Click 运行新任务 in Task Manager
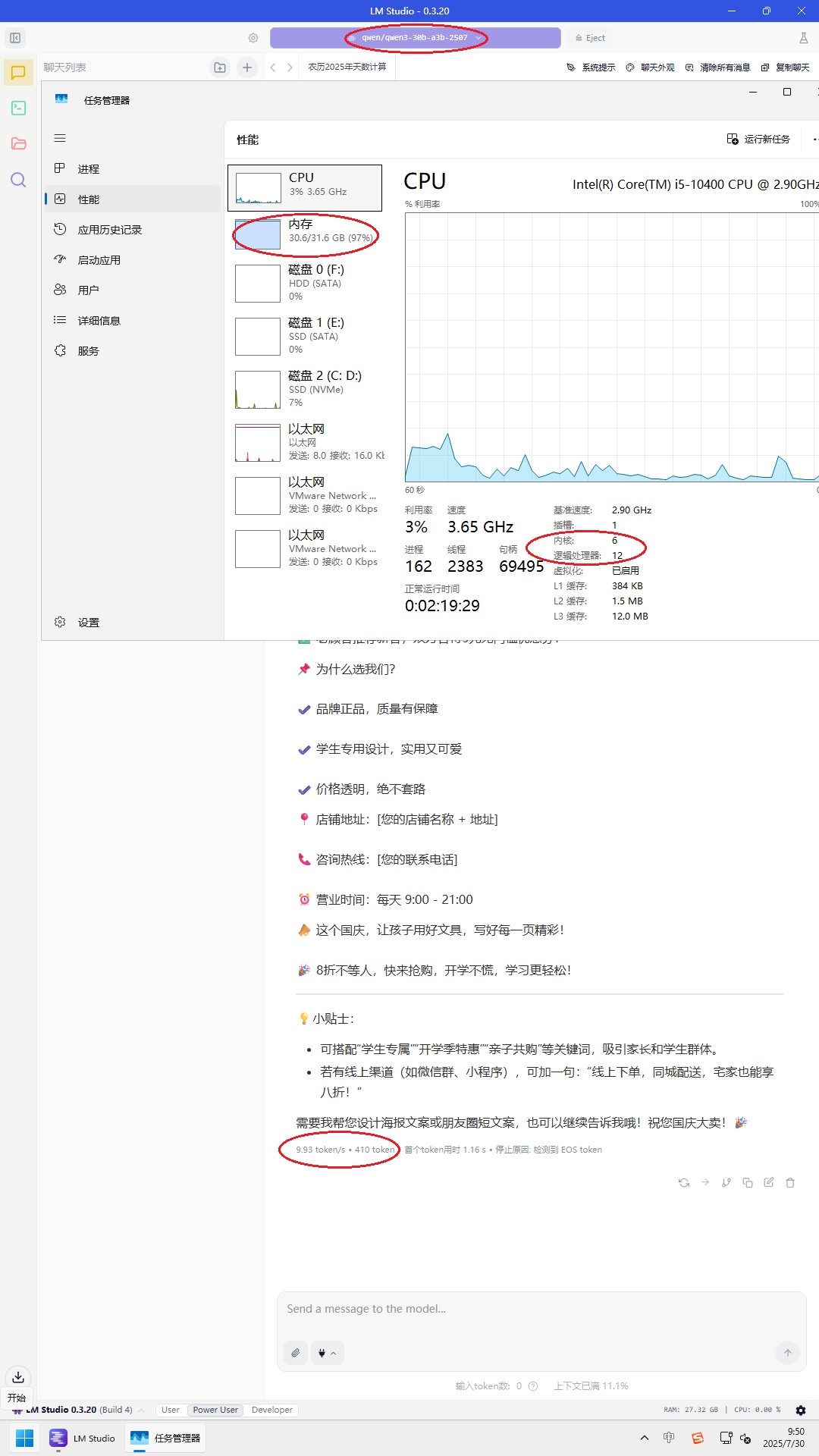Viewport: 819px width, 1456px height. [x=758, y=140]
